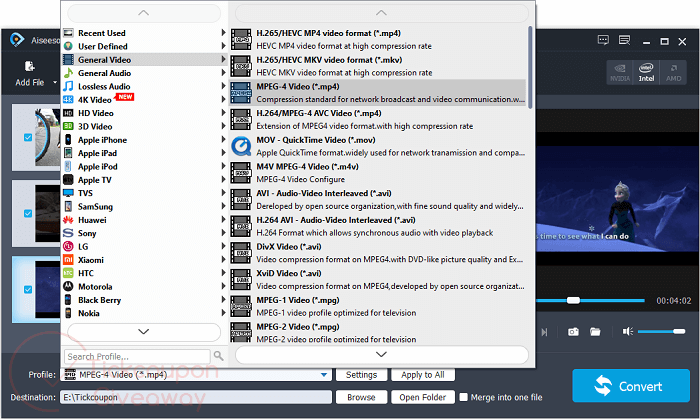The width and height of the screenshot is (700, 419).
Task: Click the menu list icon in title bar
Action: pyautogui.click(x=624, y=41)
